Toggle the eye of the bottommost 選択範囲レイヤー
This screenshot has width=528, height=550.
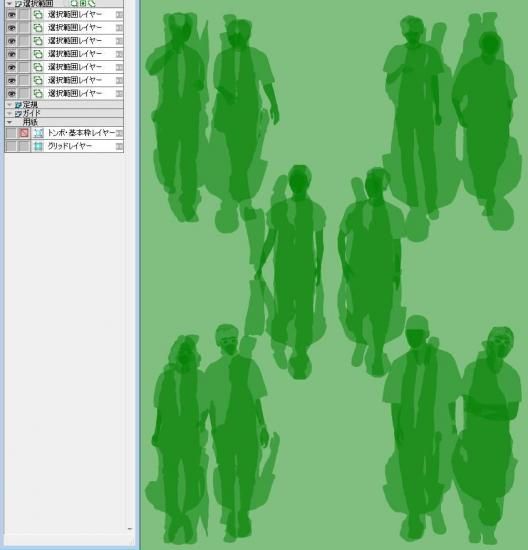tap(12, 93)
